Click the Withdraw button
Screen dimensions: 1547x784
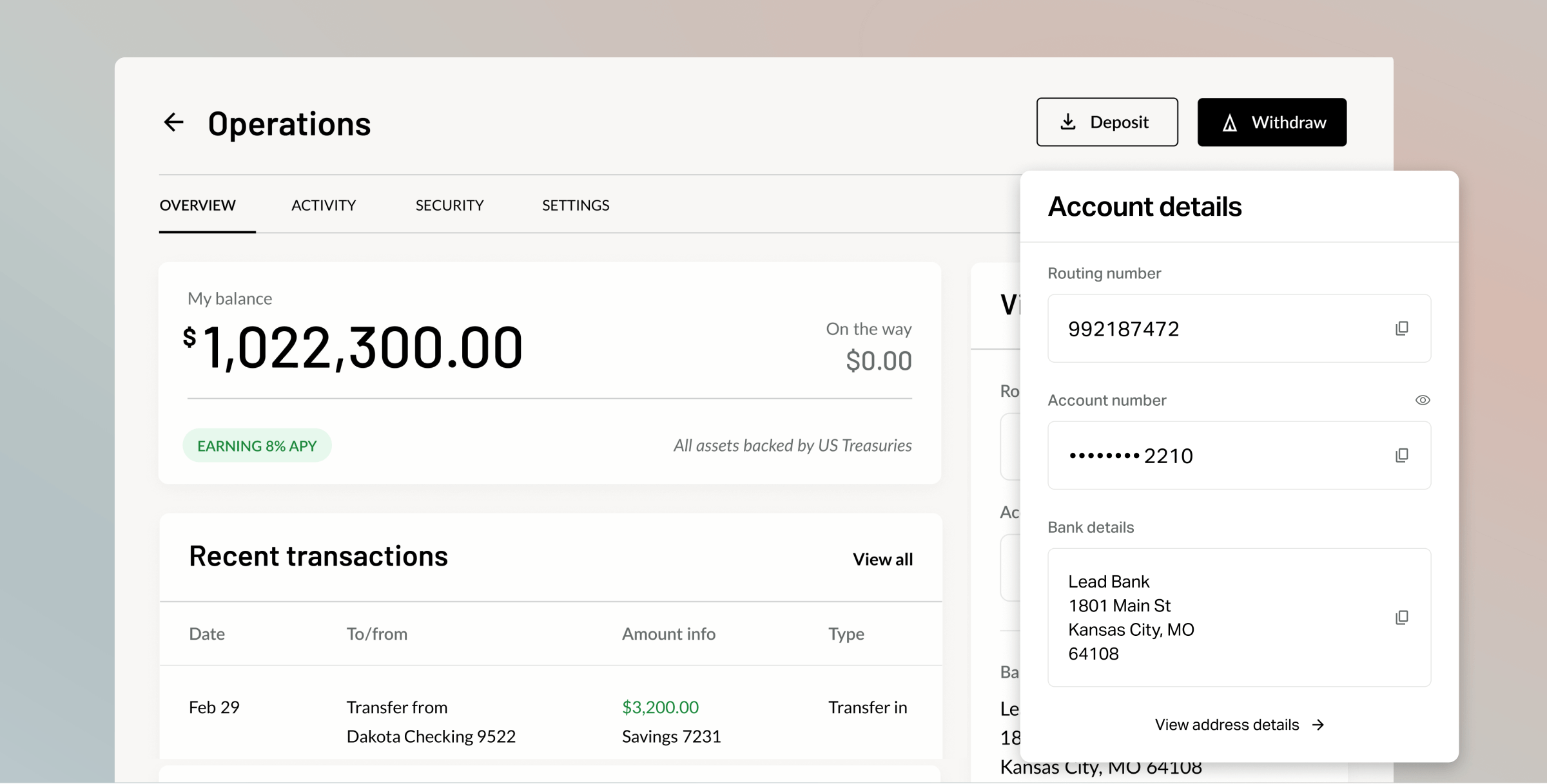pyautogui.click(x=1272, y=122)
